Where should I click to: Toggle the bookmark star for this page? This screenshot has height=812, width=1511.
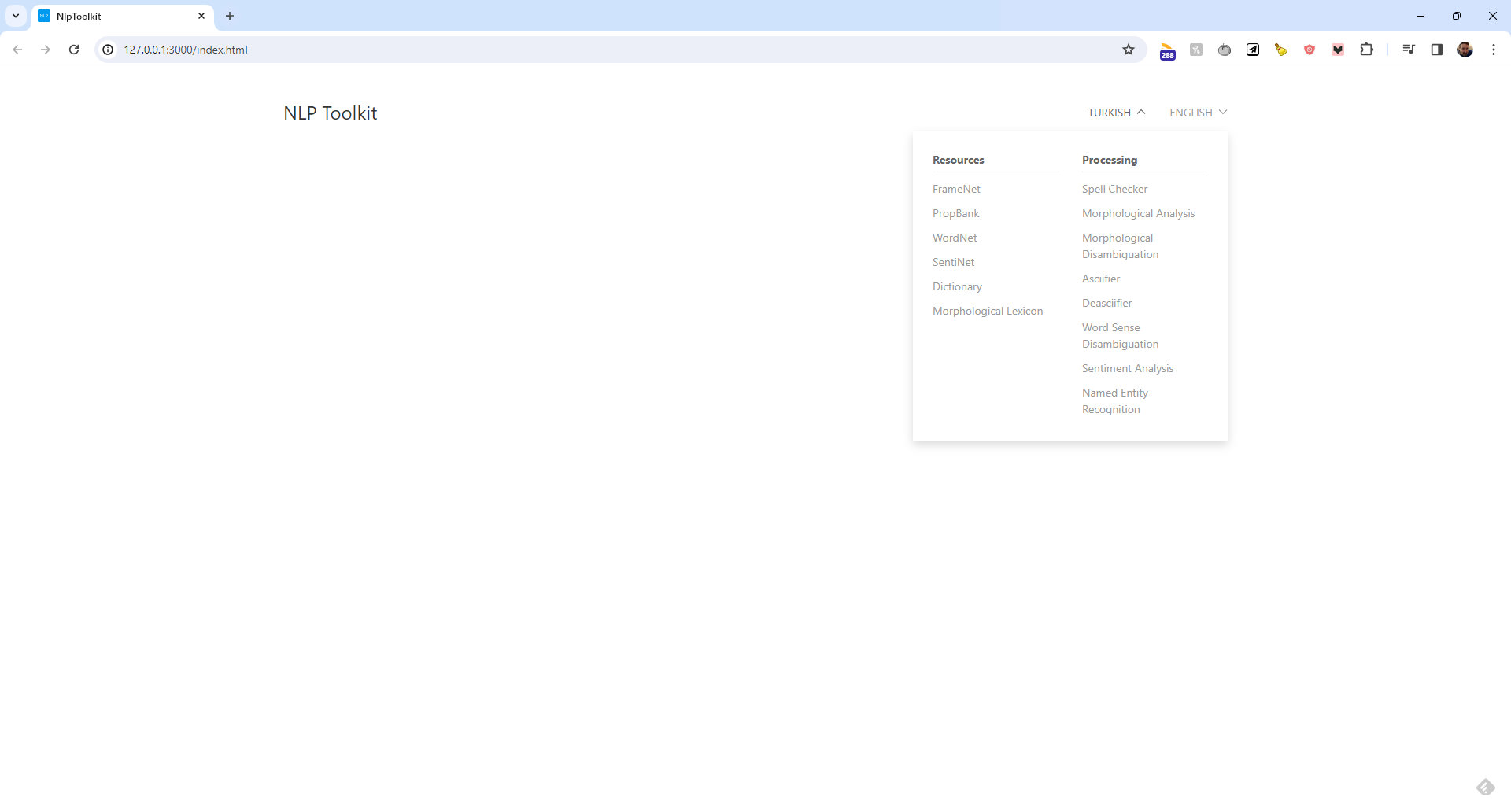[x=1129, y=49]
